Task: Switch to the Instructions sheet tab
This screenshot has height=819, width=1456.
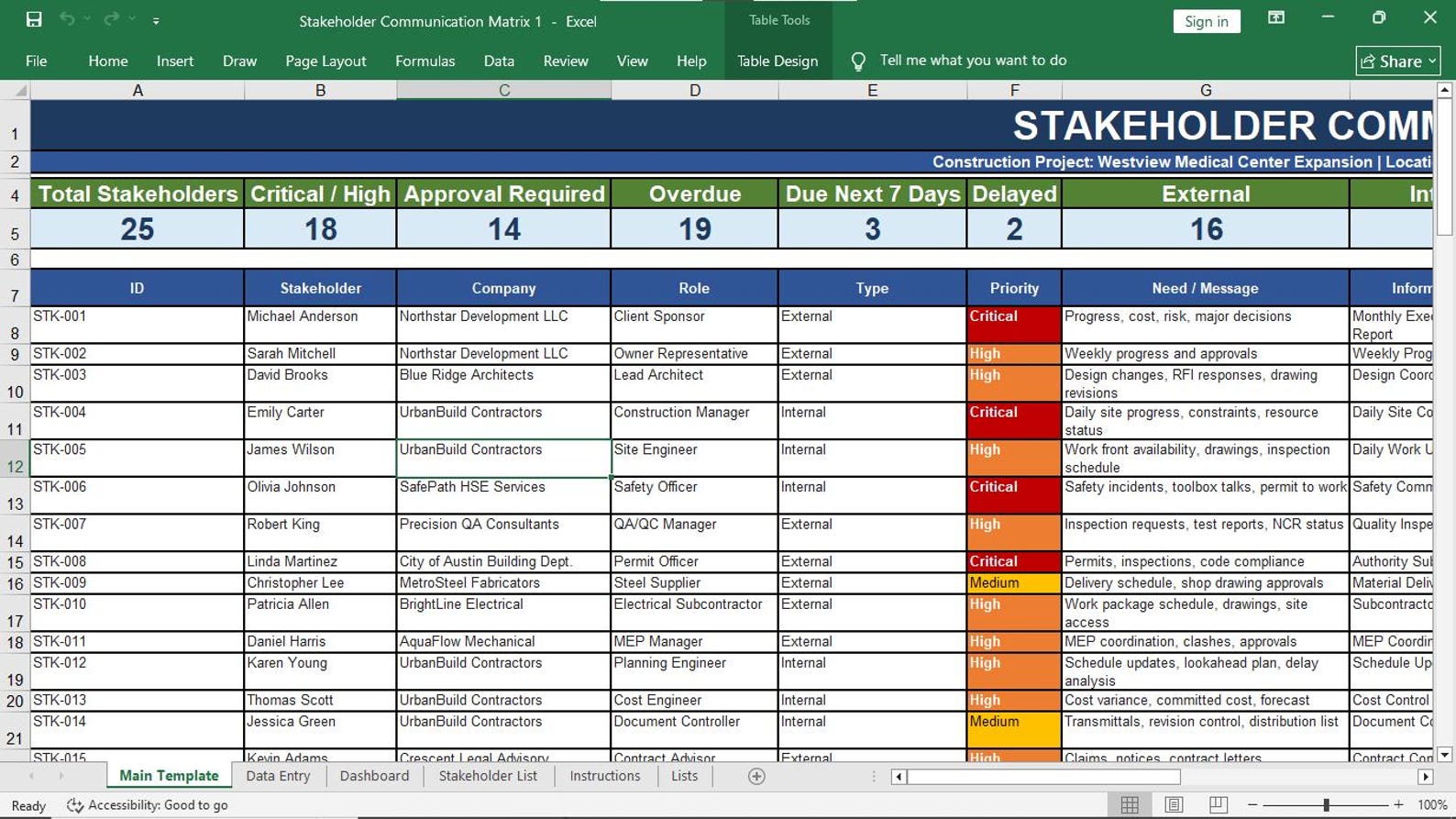Action: point(605,776)
